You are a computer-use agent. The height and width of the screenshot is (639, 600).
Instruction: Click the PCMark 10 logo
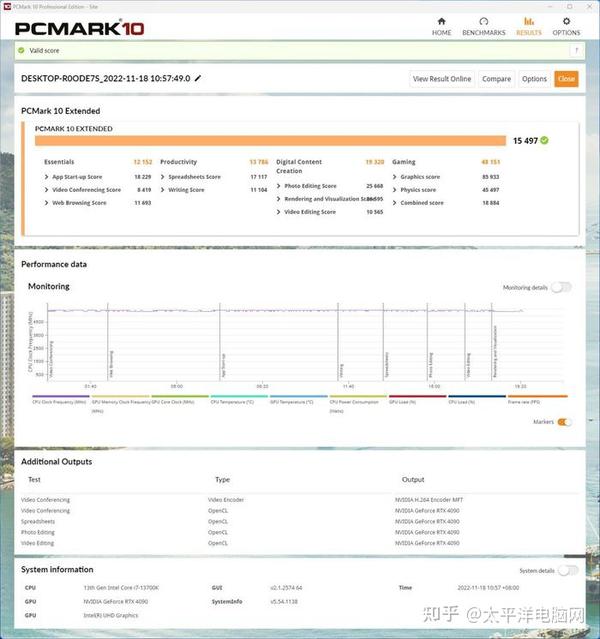[x=79, y=28]
